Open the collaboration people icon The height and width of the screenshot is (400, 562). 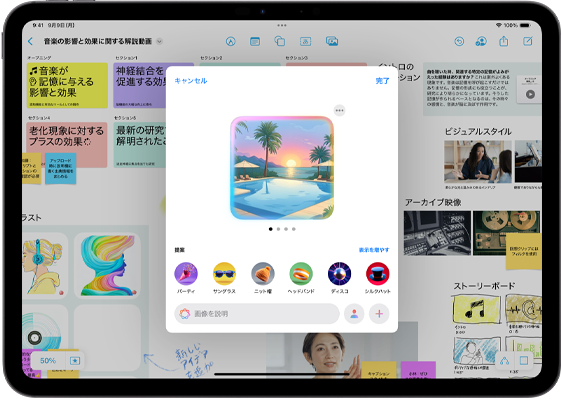click(481, 42)
